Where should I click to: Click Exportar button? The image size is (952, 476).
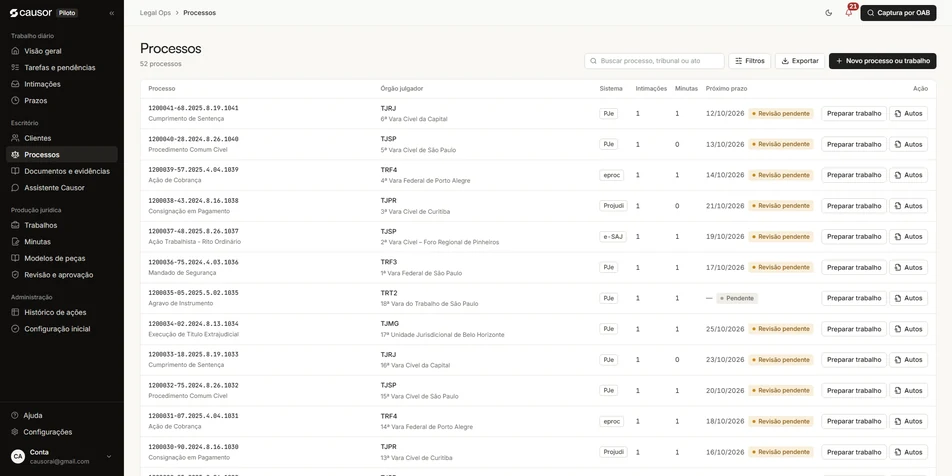[x=800, y=61]
